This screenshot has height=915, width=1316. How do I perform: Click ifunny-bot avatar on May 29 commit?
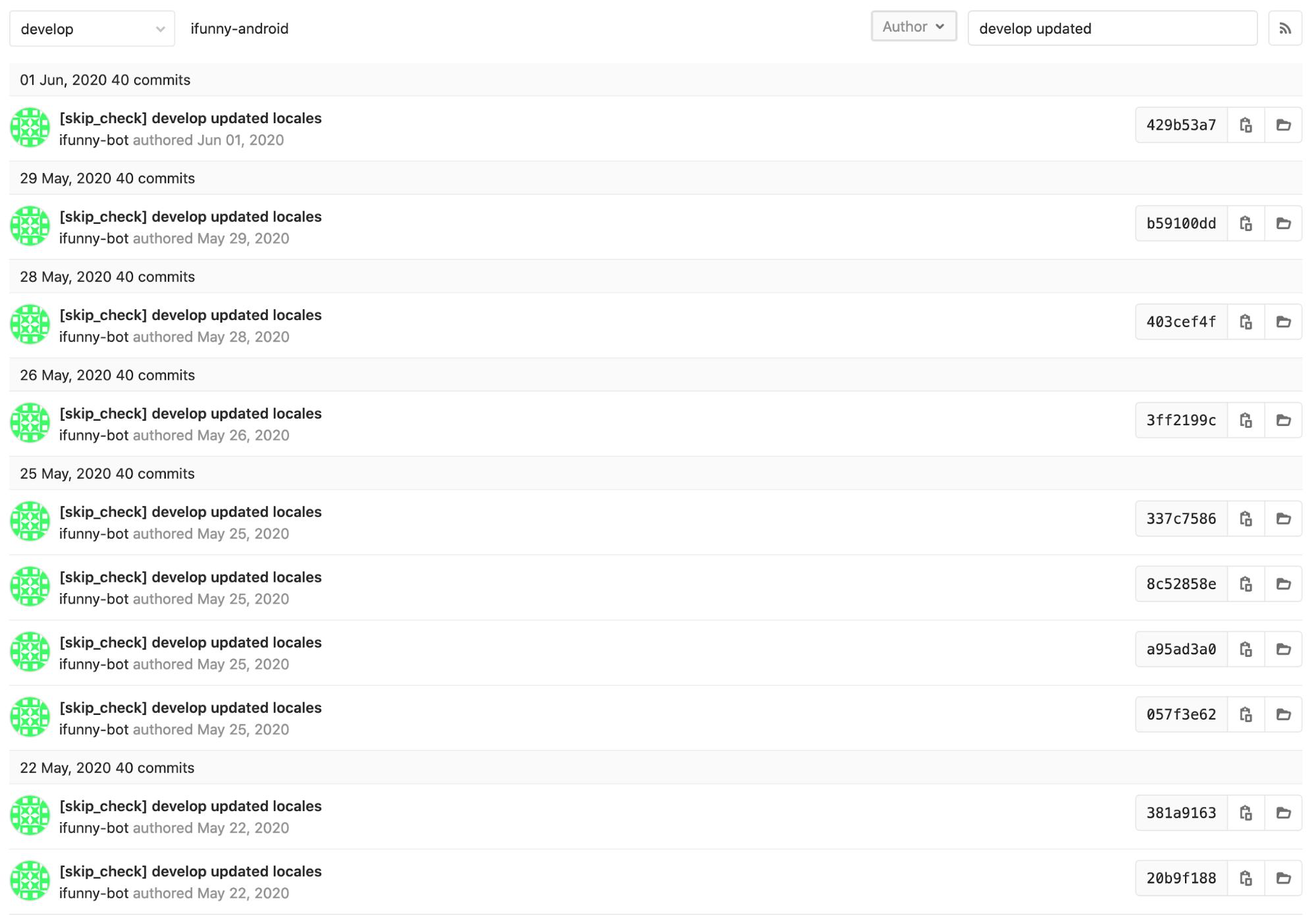tap(30, 226)
